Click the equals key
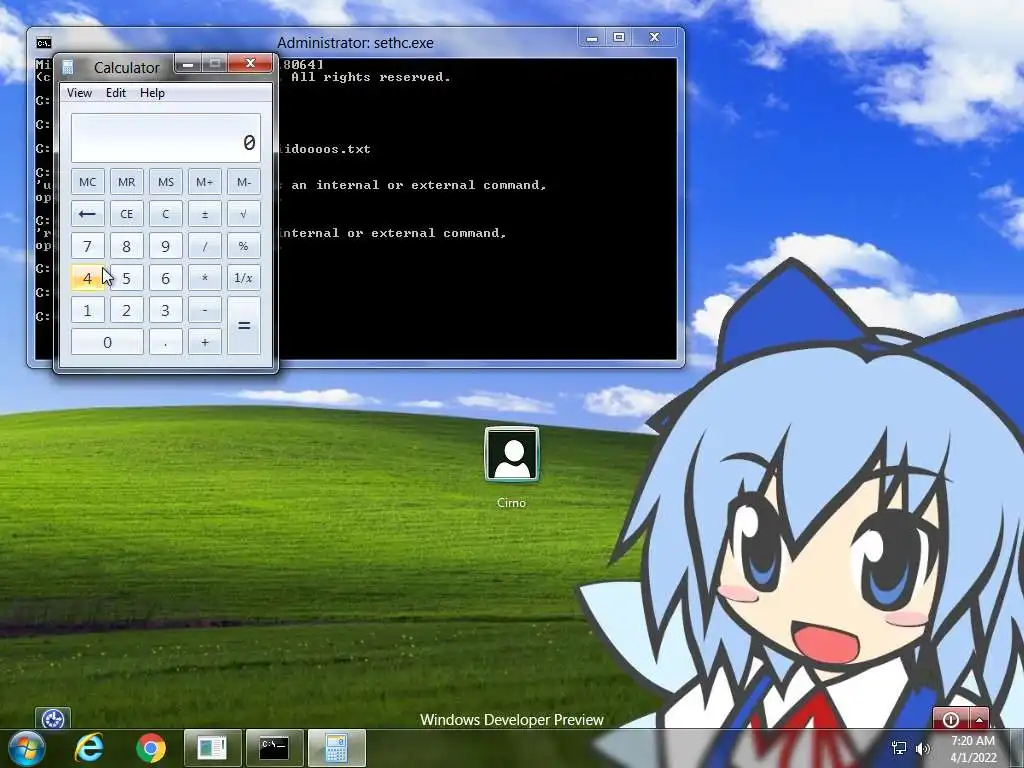 244,326
